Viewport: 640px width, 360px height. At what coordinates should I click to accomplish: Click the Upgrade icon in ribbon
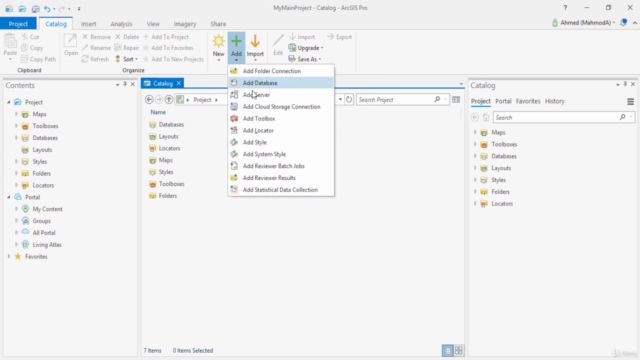point(292,48)
